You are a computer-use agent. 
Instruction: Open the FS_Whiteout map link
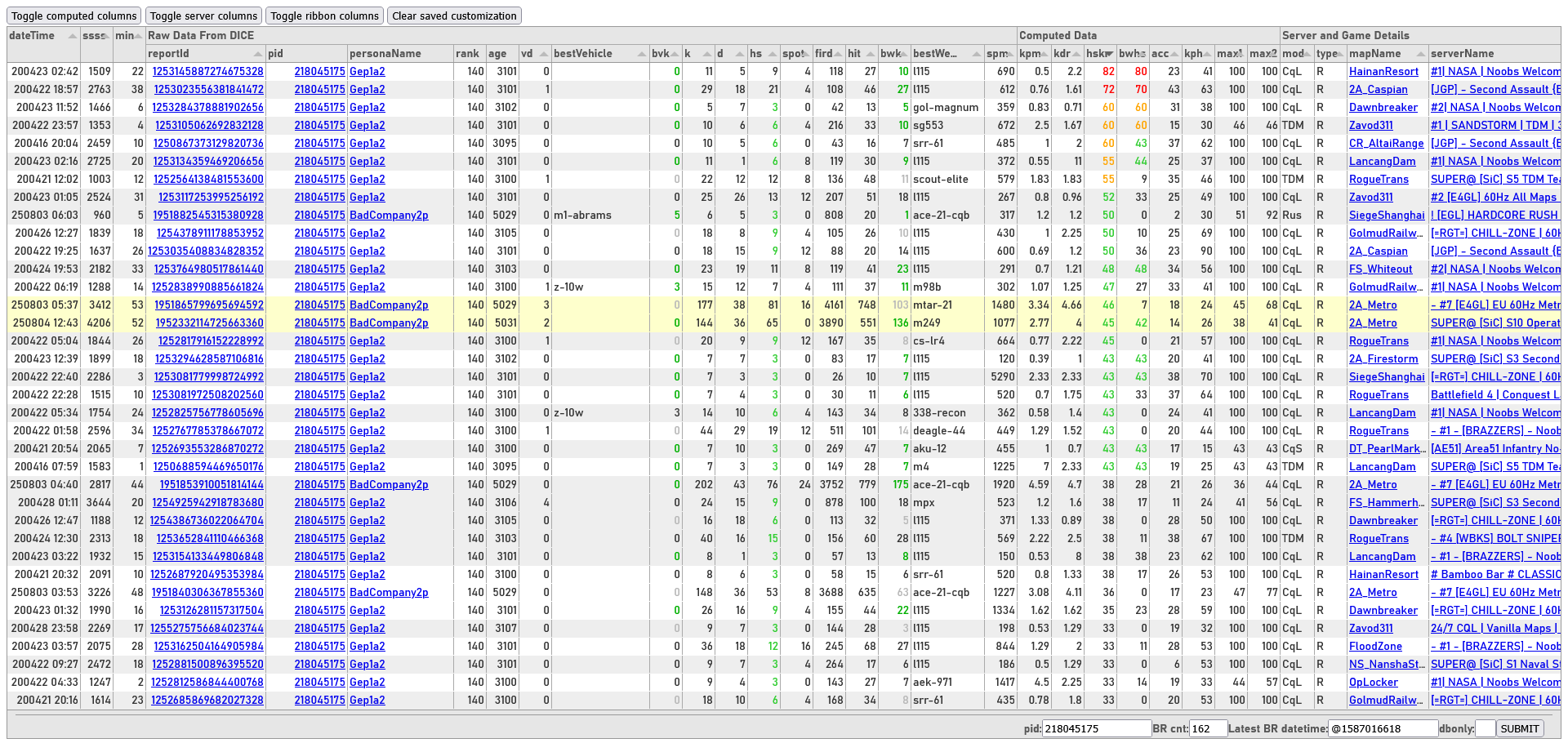point(1380,269)
